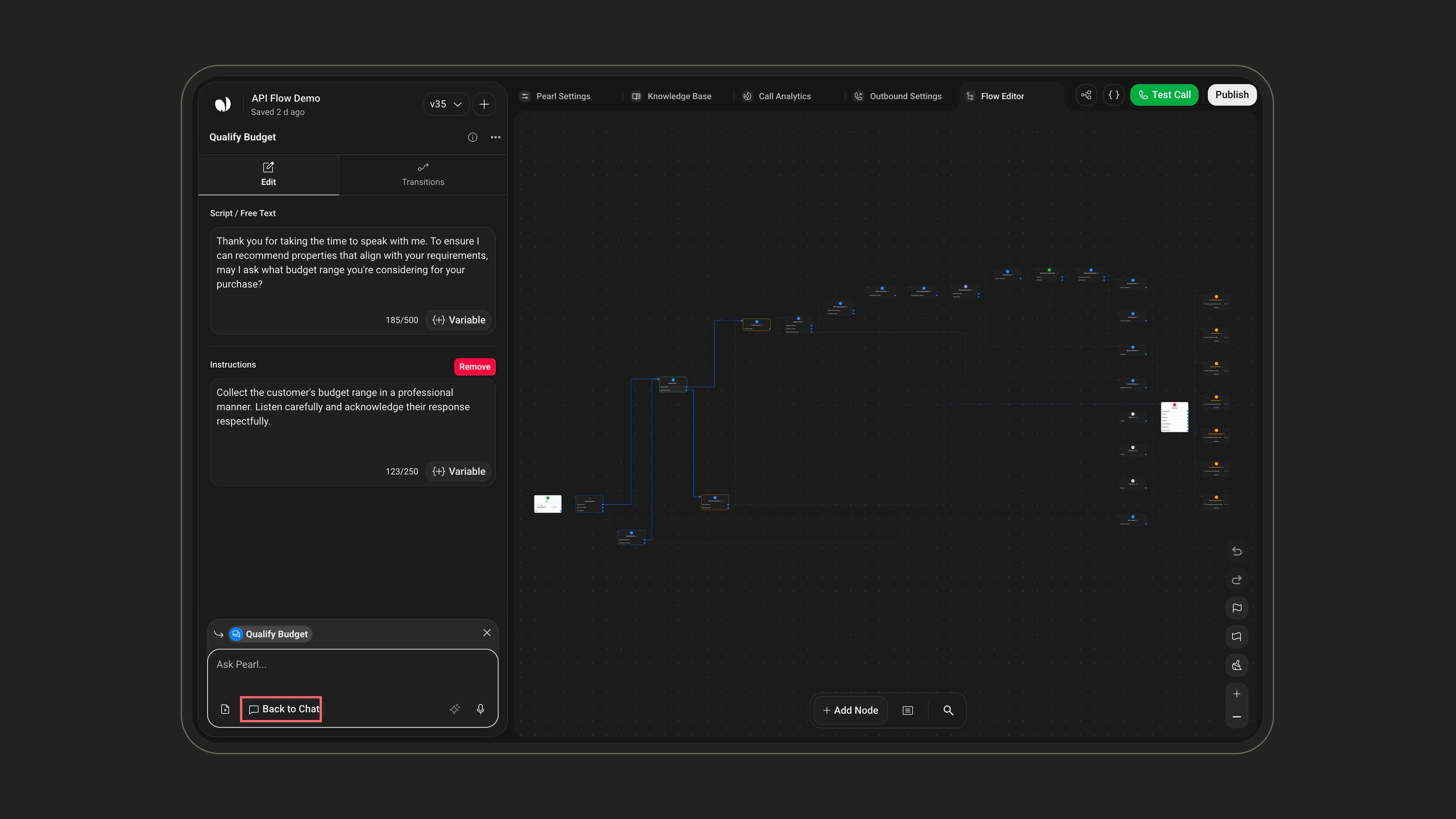Viewport: 1456px width, 819px height.
Task: Insert Variable in the Instructions box
Action: [x=459, y=471]
